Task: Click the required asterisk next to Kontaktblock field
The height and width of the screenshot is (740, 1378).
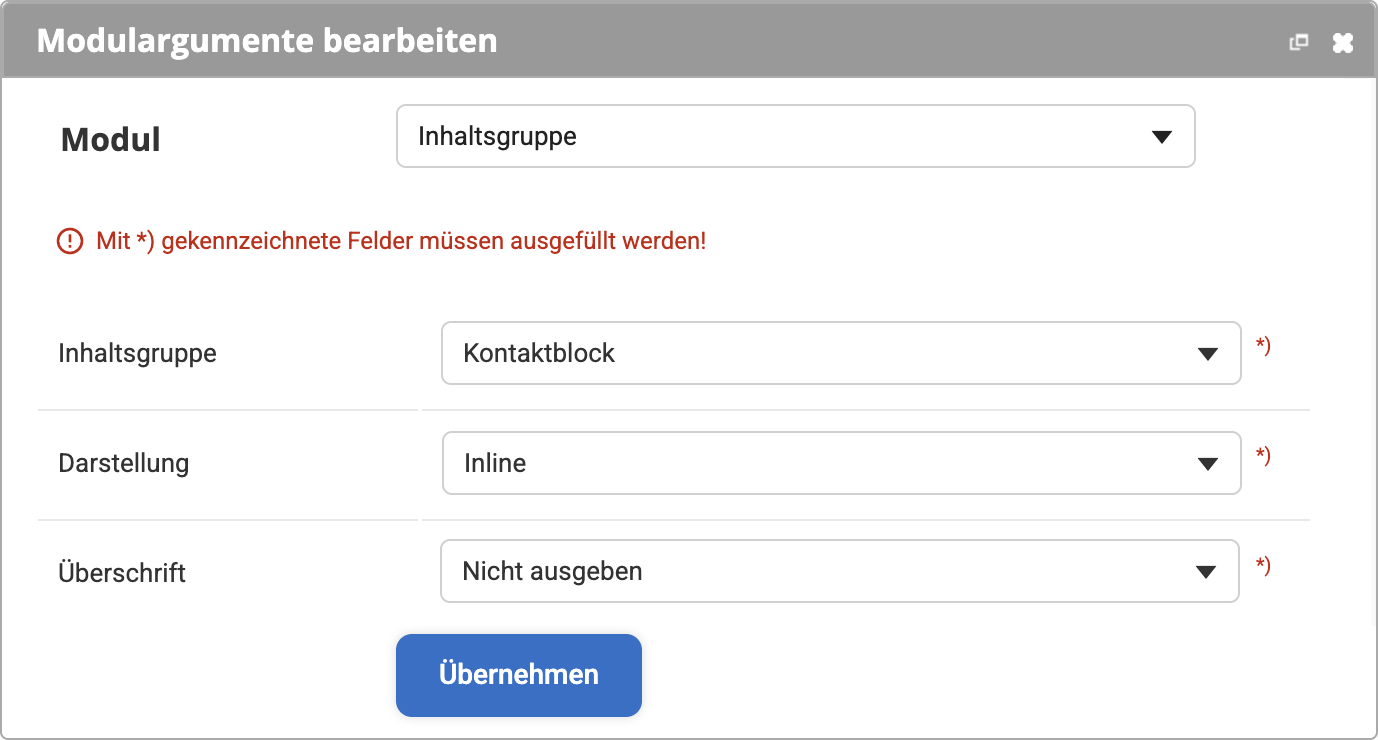Action: [1263, 346]
